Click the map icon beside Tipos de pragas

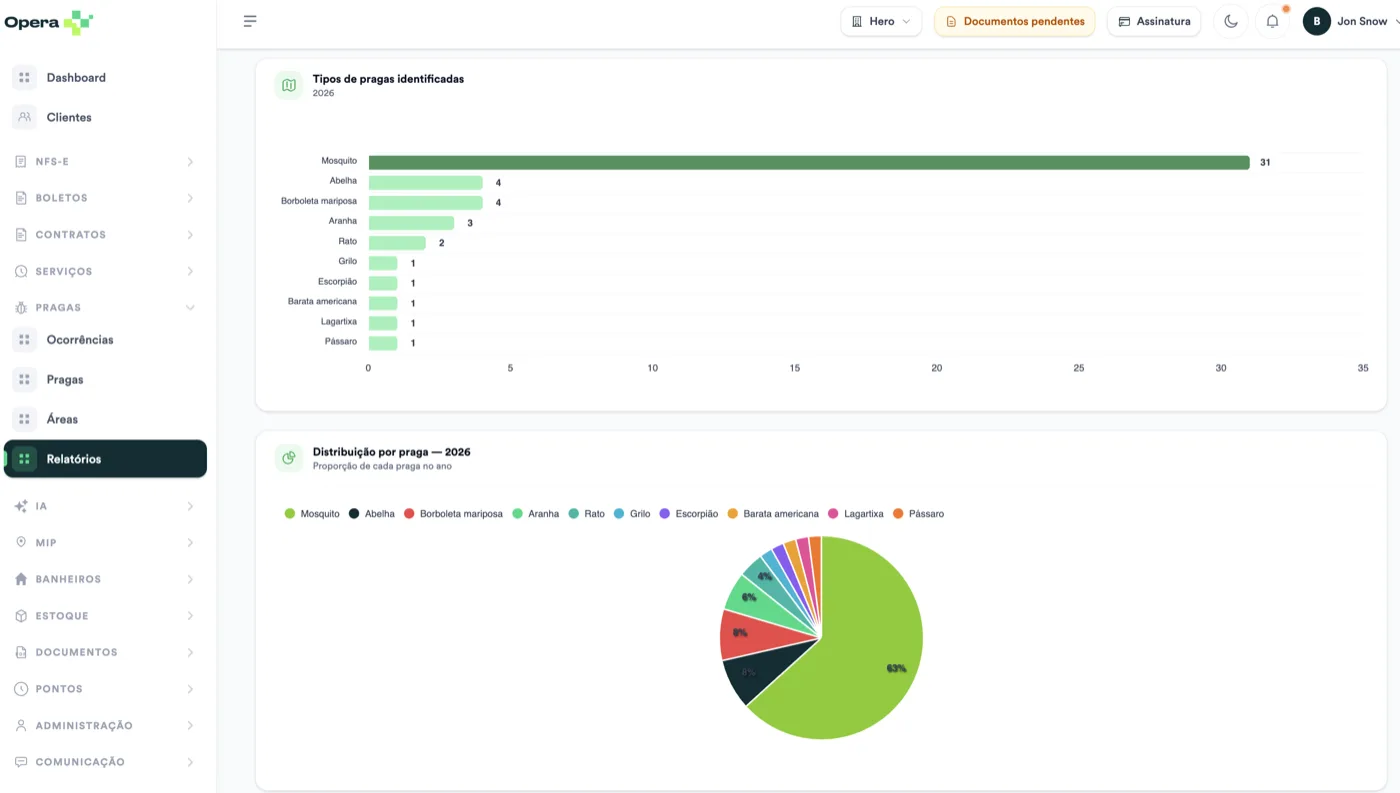(289, 85)
